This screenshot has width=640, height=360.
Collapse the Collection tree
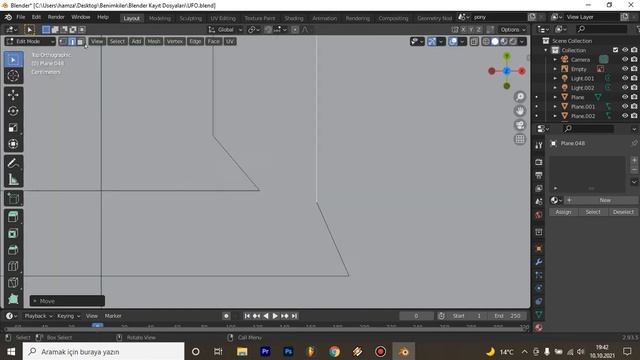point(546,50)
